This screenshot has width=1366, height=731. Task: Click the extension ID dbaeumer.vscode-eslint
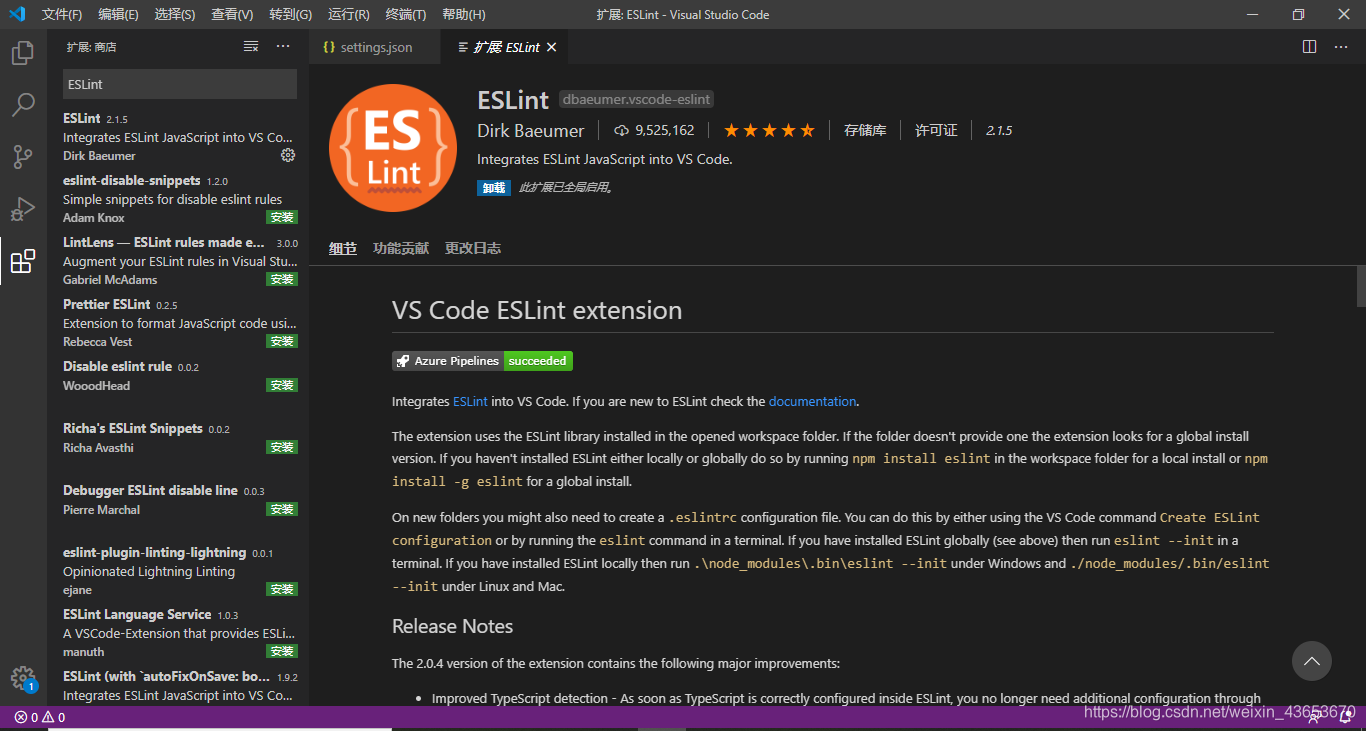click(x=636, y=99)
